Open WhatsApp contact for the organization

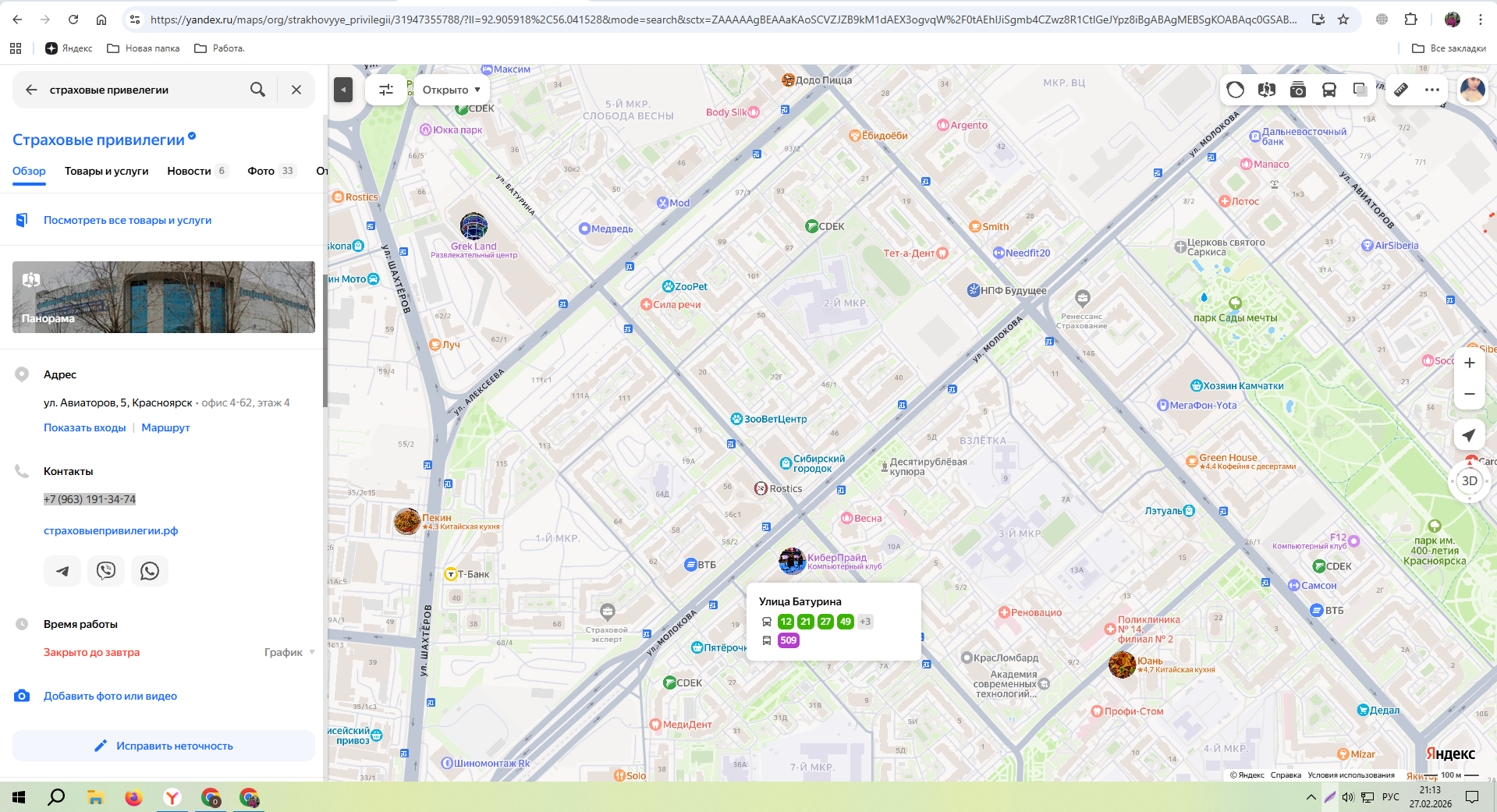(150, 571)
